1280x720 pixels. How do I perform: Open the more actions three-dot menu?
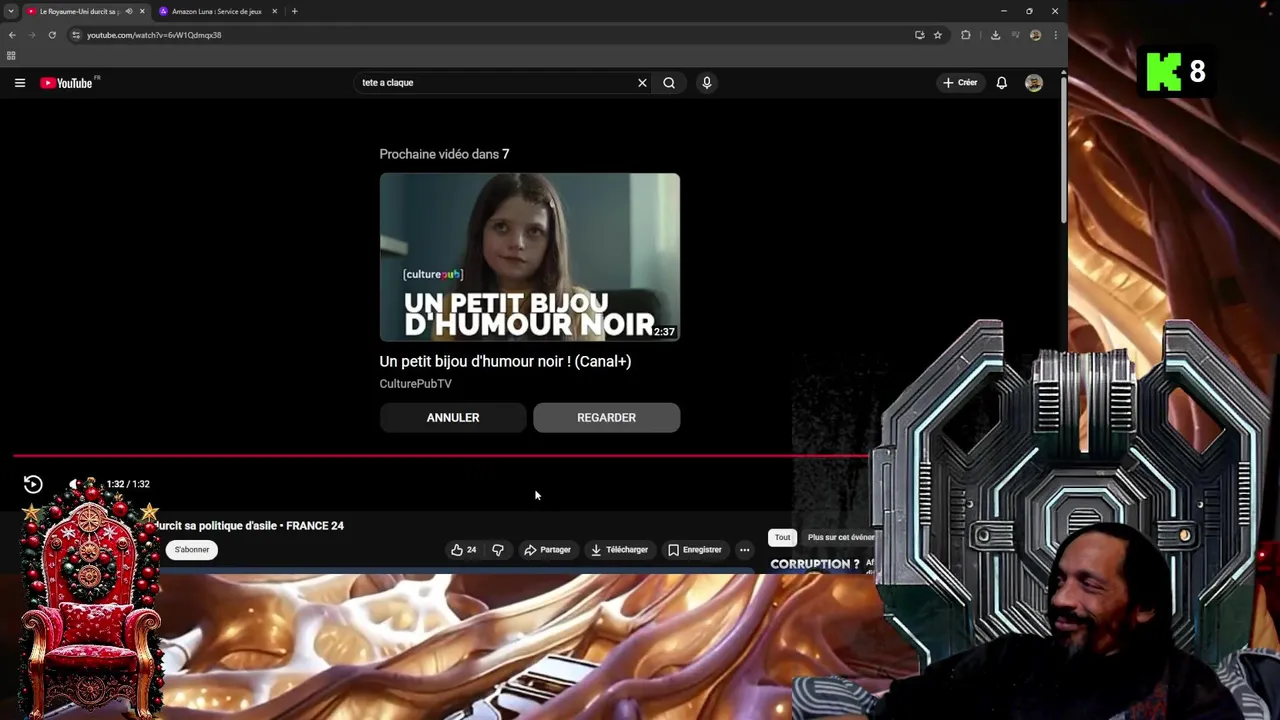[x=744, y=550]
